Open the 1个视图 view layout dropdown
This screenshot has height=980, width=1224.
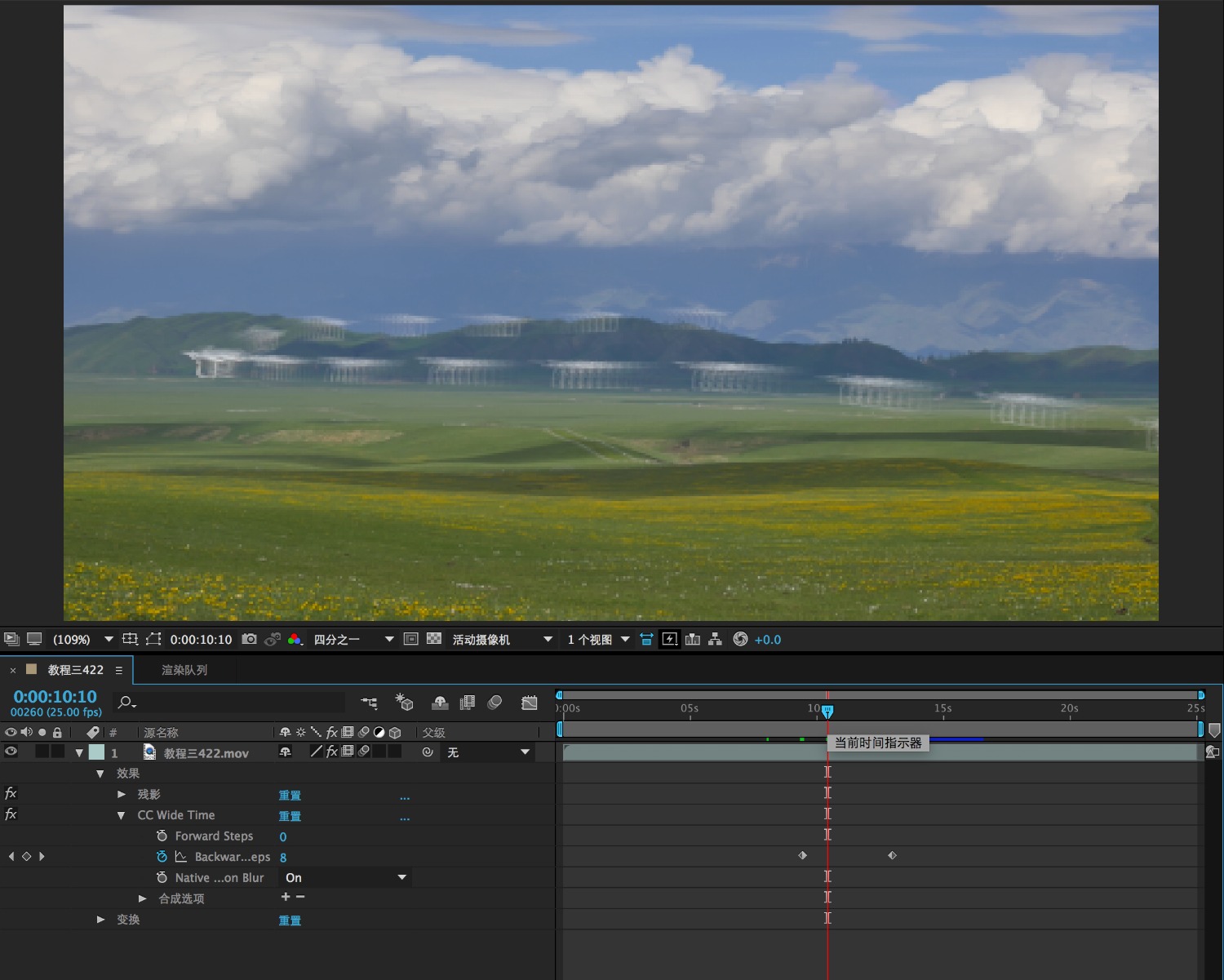[599, 640]
